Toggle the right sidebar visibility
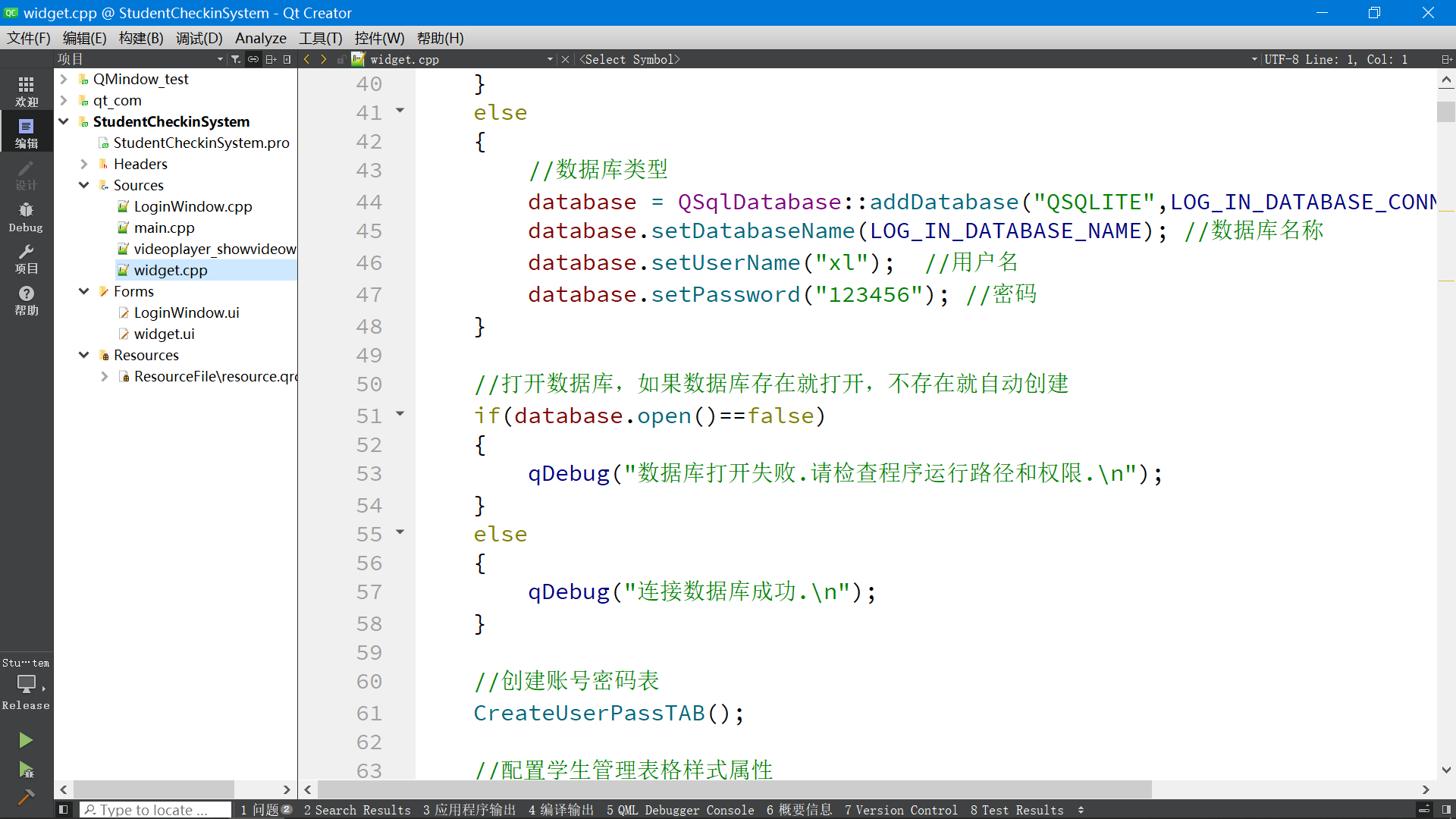The width and height of the screenshot is (1456, 819). pos(1446,810)
